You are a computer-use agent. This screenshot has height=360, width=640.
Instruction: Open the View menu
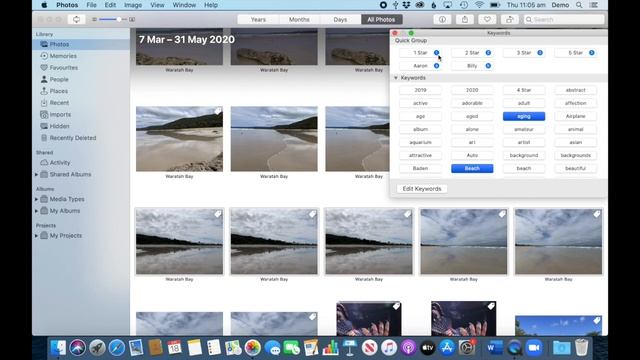pyautogui.click(x=157, y=5)
